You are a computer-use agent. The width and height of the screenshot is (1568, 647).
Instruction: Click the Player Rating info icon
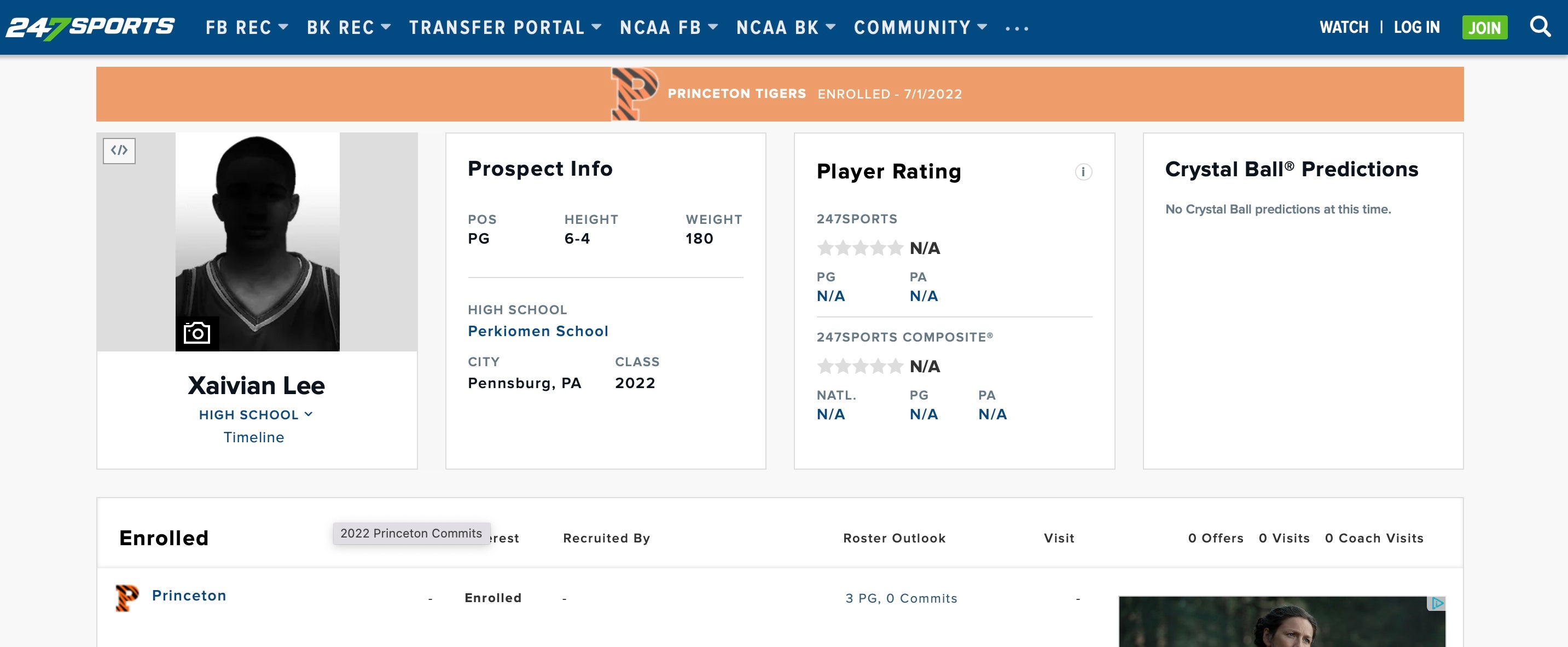coord(1083,172)
